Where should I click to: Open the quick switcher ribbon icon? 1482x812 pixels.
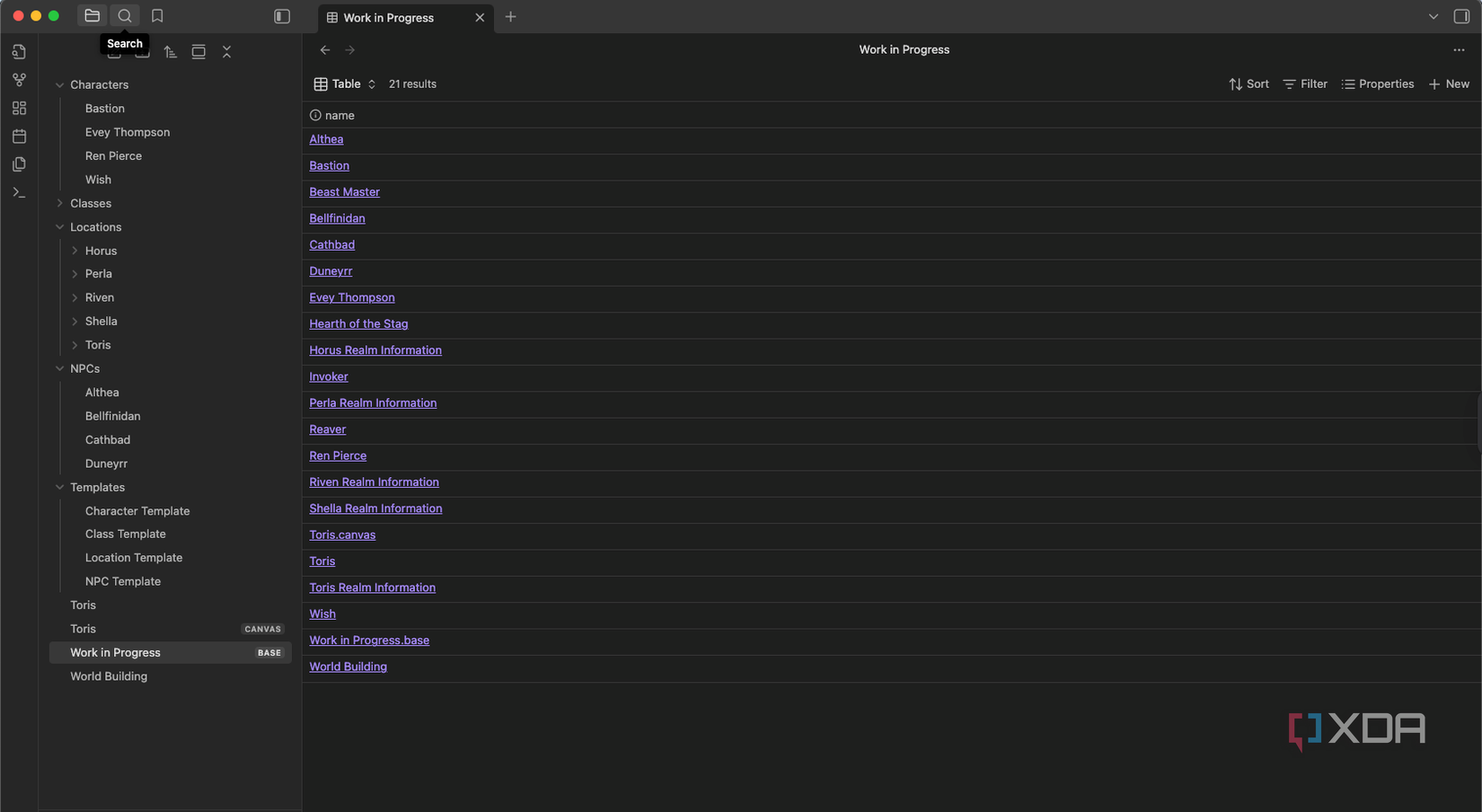[19, 51]
